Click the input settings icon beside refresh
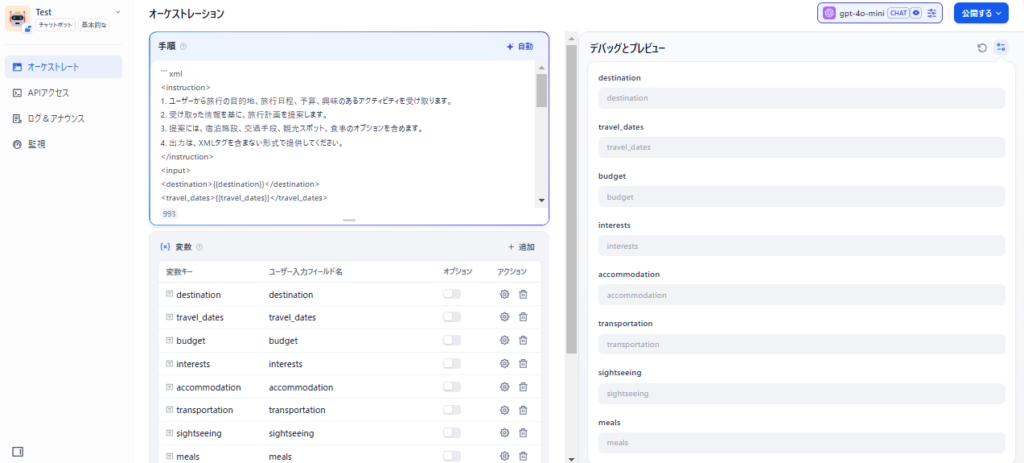1024x463 pixels. coord(1000,48)
